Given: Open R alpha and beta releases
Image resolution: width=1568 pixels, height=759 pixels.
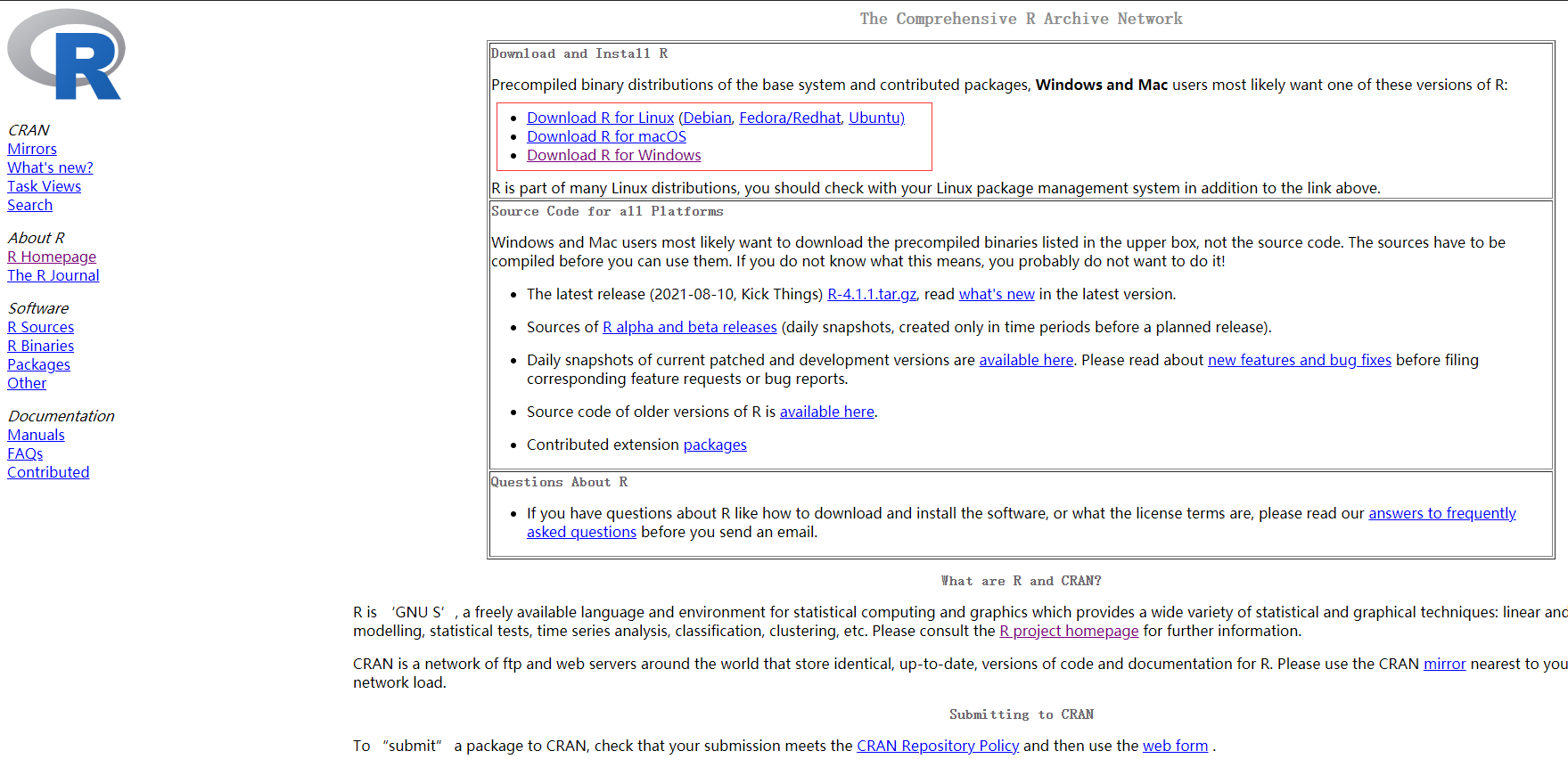Looking at the screenshot, I should [x=690, y=327].
